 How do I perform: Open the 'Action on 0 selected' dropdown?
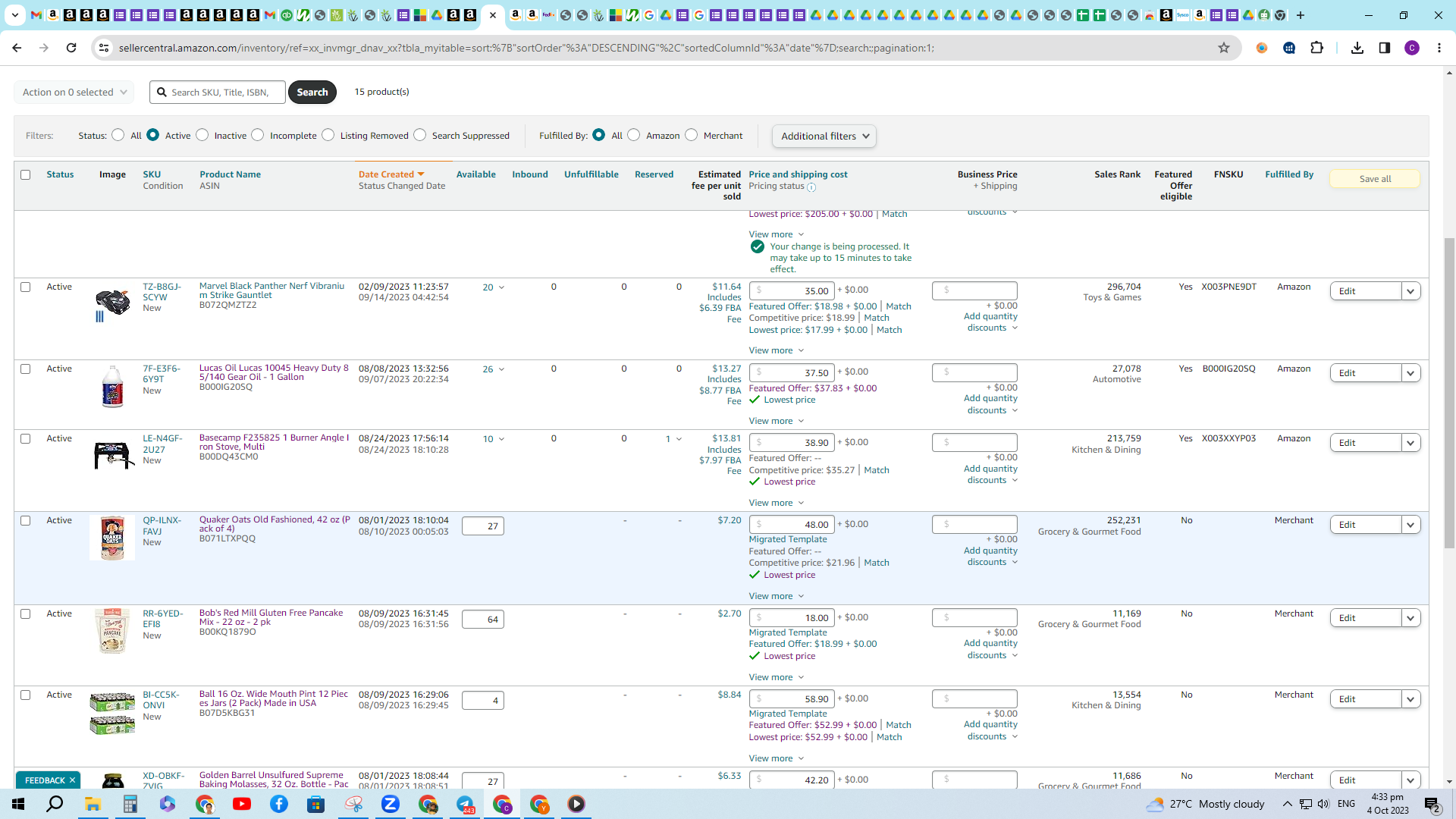click(74, 92)
